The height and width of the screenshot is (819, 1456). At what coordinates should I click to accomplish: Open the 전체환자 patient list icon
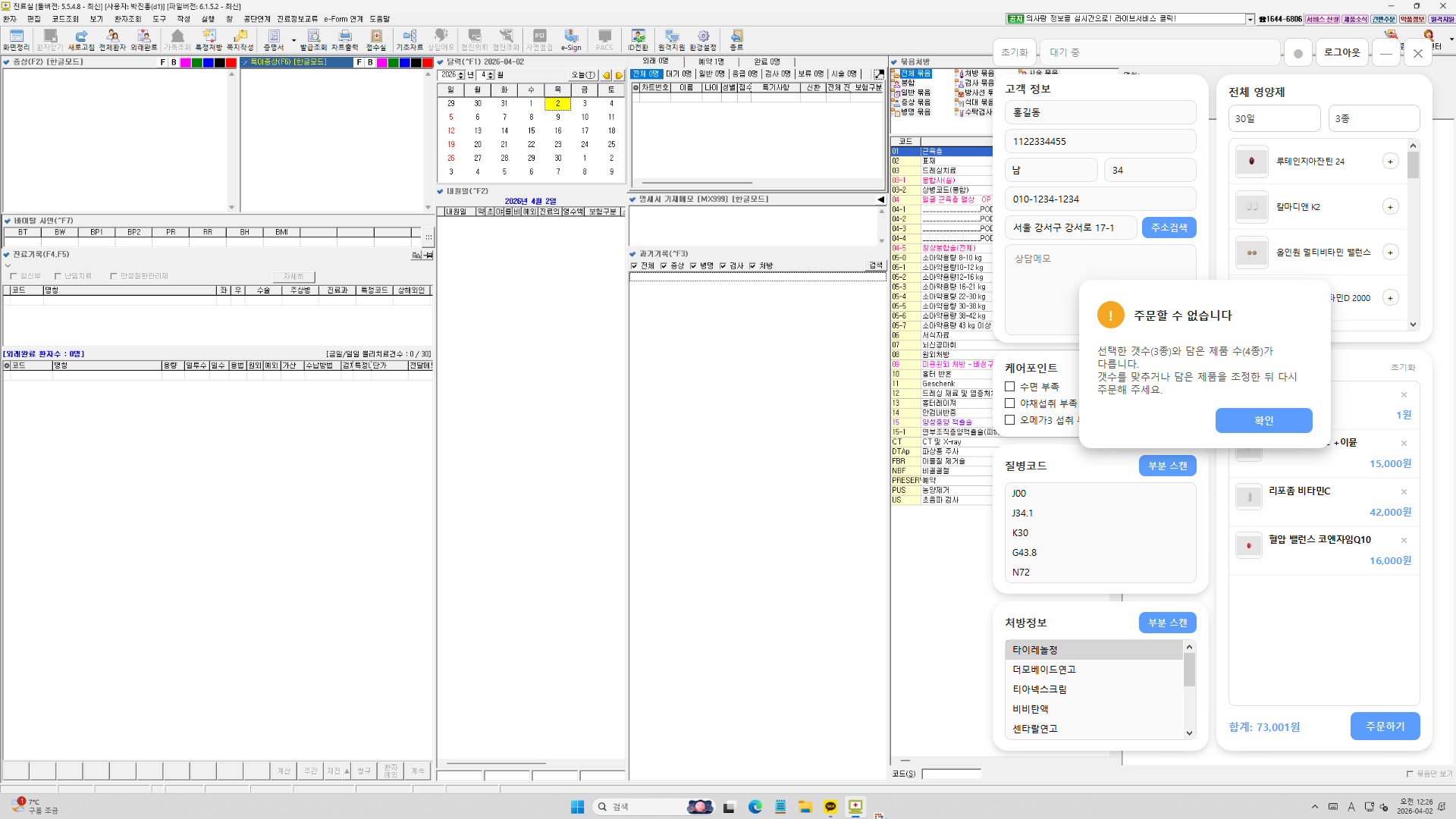[x=112, y=40]
